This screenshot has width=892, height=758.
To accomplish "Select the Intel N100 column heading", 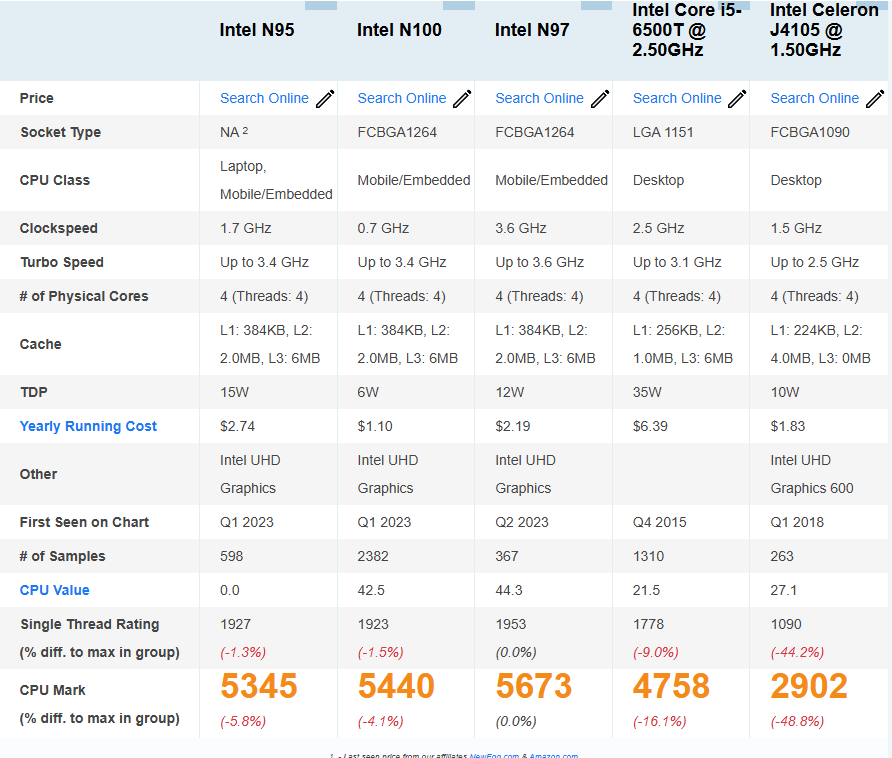I will 399,30.
